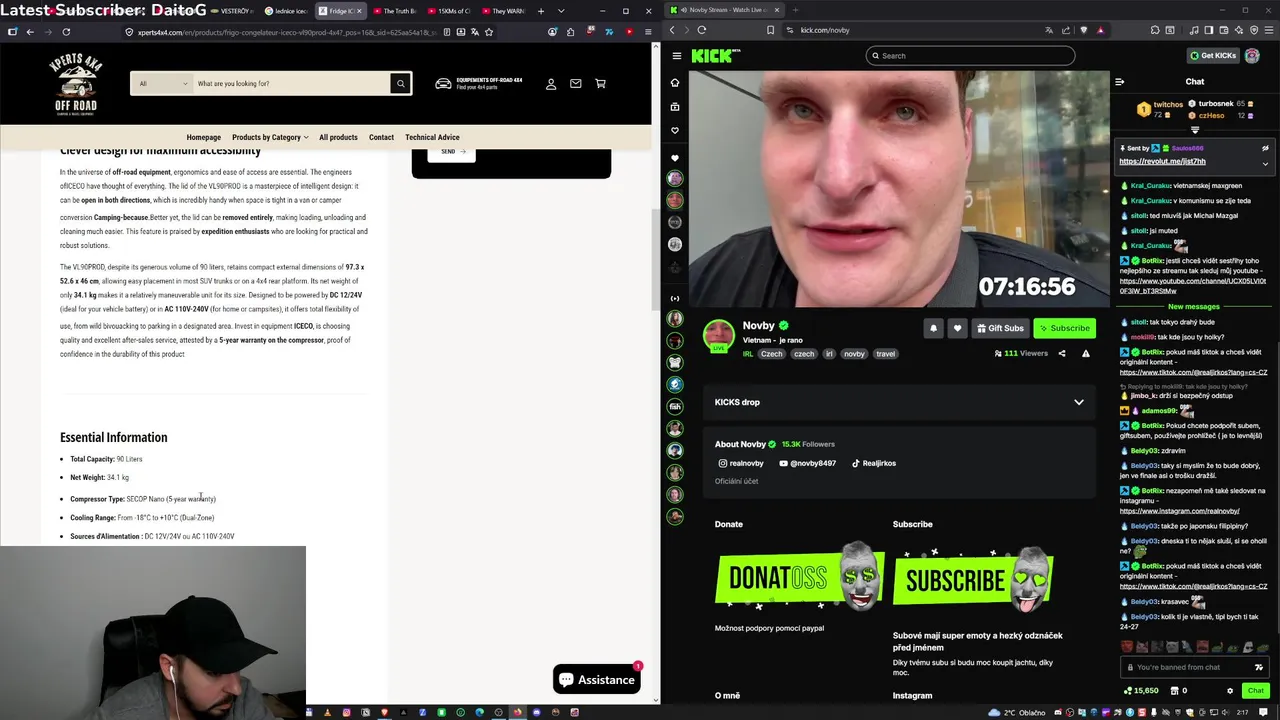Open the Kick browse icon in sidebar
This screenshot has width=1280, height=720.
coord(675,107)
